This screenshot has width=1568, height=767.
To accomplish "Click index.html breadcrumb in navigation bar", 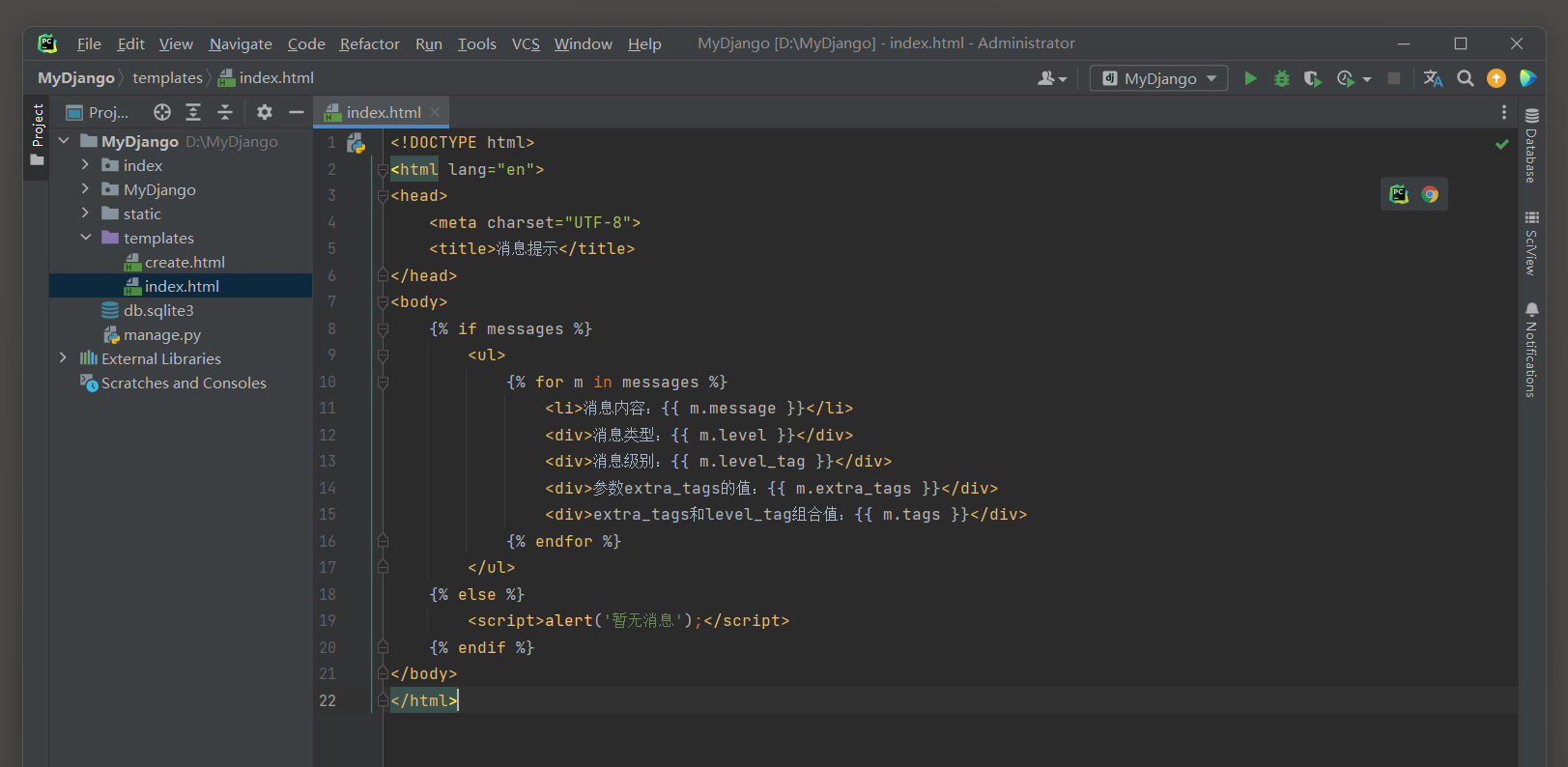I will [266, 78].
